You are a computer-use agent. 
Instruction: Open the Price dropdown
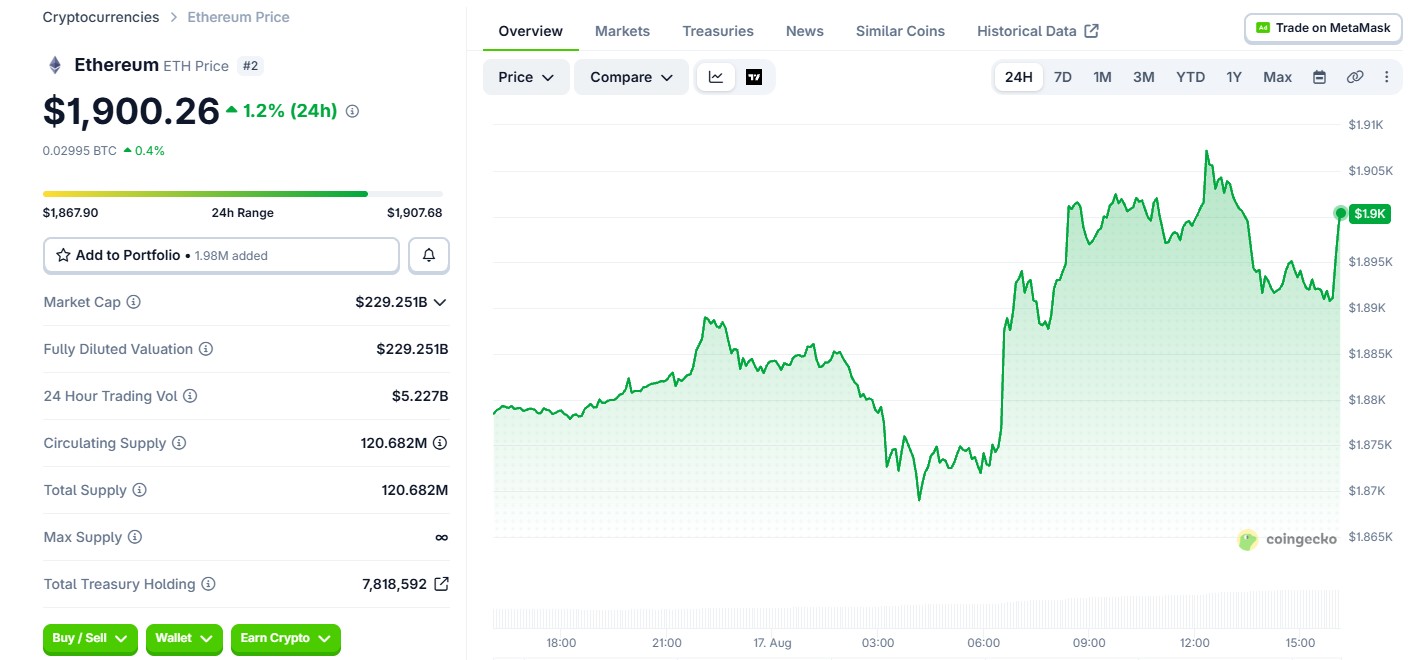[526, 77]
